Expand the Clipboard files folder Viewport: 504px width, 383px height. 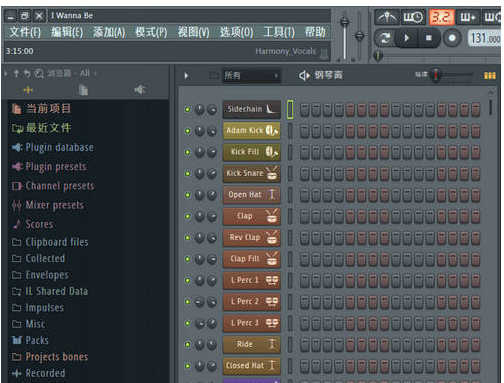[50, 242]
